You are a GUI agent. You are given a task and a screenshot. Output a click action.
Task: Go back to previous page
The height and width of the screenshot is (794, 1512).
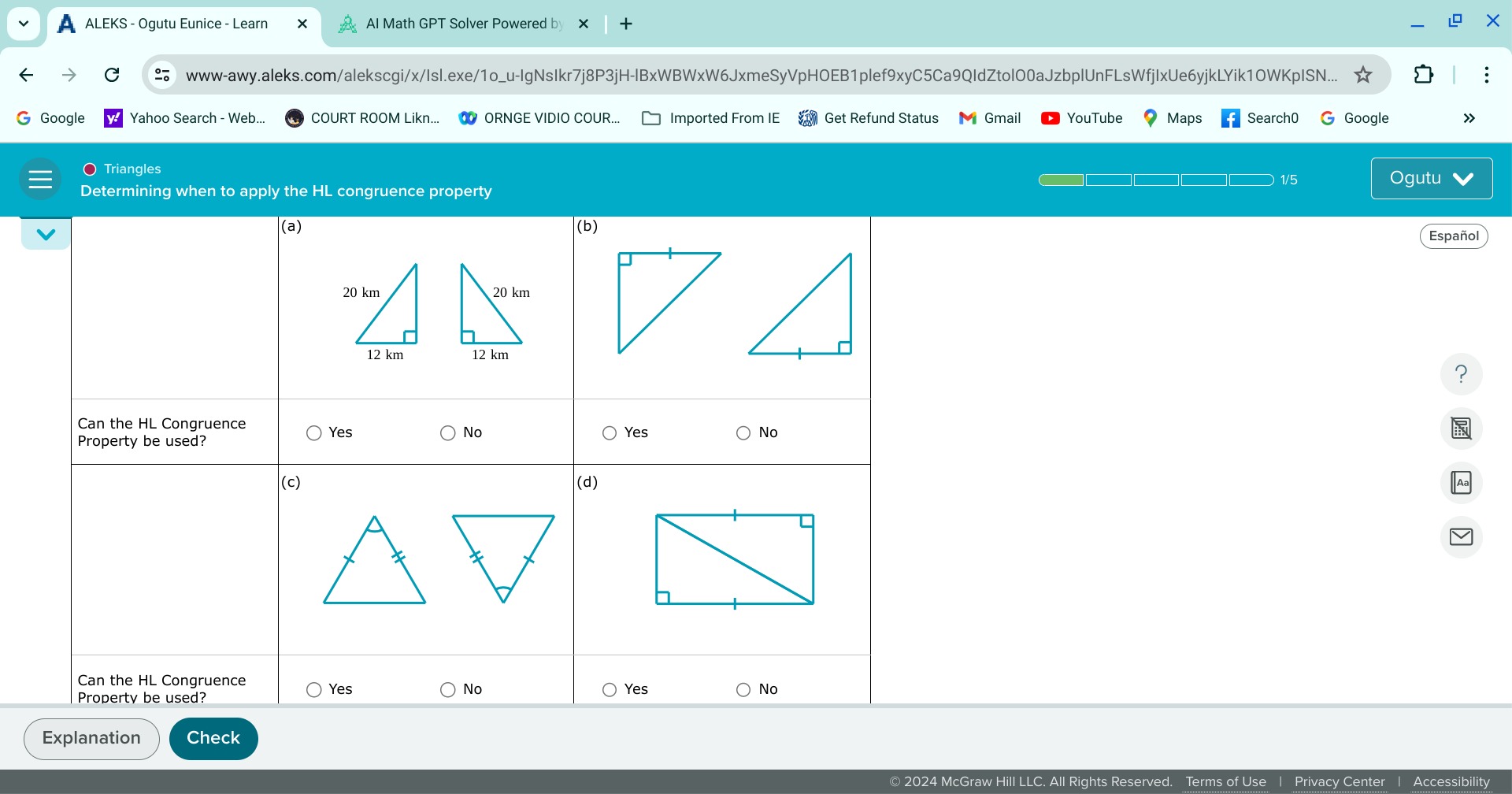pos(26,75)
